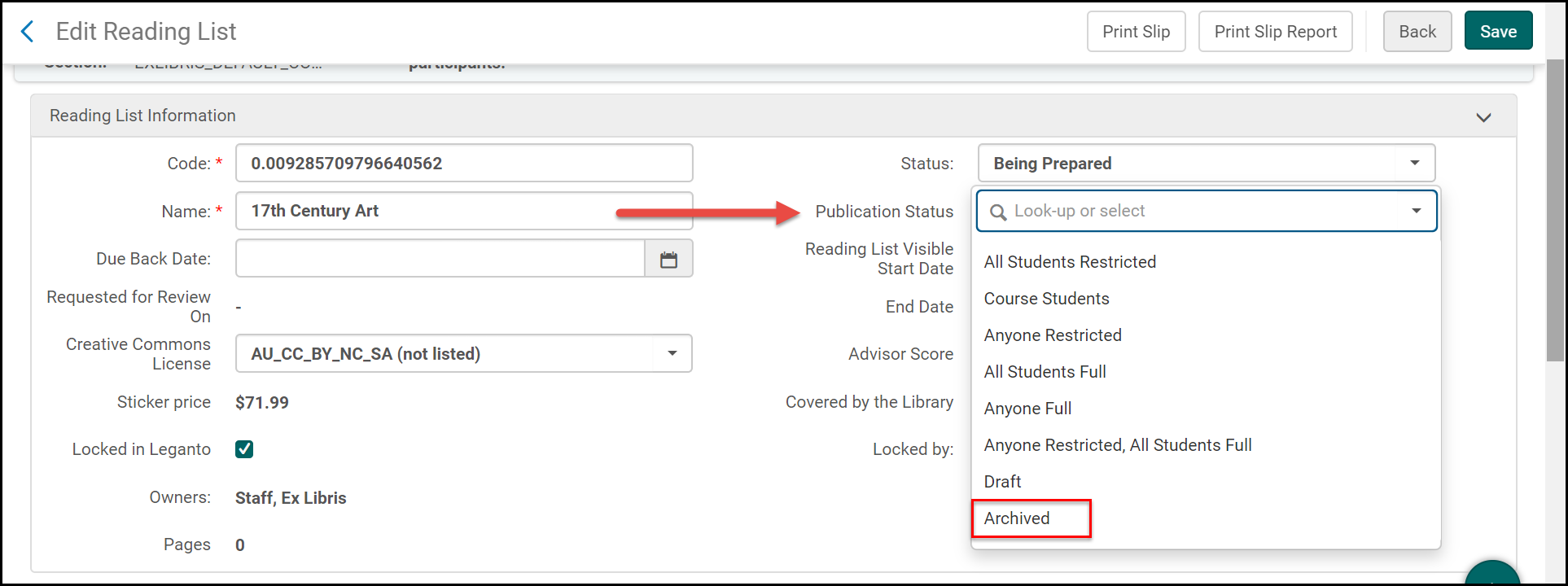Click the Name field with 17th Century Art
The height and width of the screenshot is (586, 1568).
coord(464,211)
